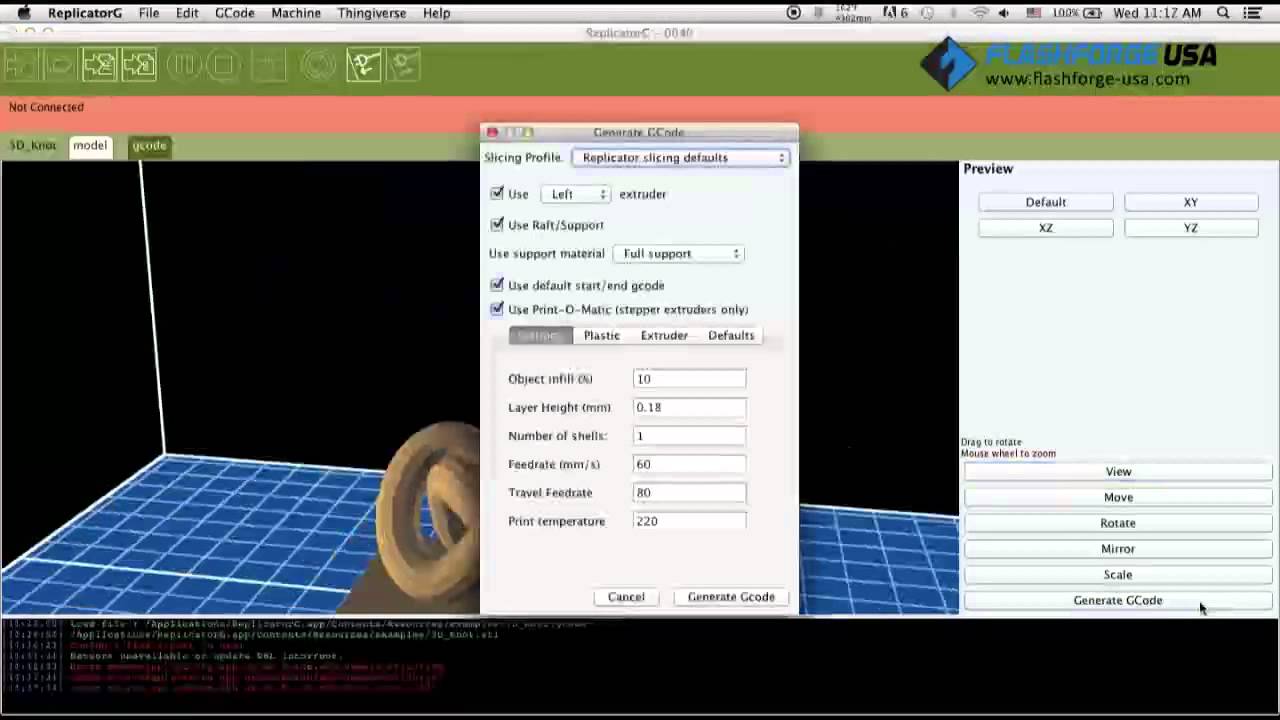1280x720 pixels.
Task: Open the ReplicatorG application menu
Action: pyautogui.click(x=85, y=13)
